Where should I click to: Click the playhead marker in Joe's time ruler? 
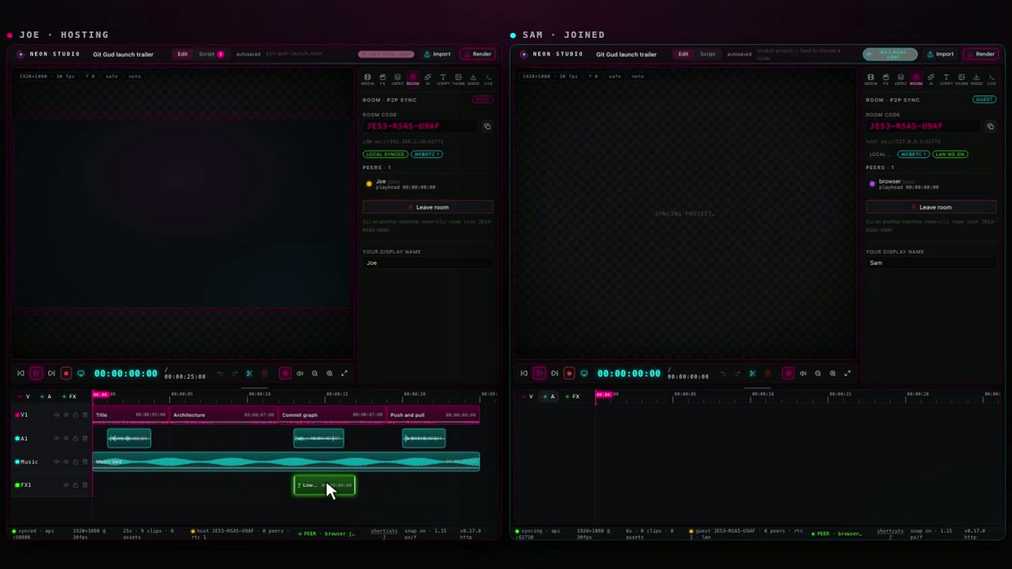101,394
